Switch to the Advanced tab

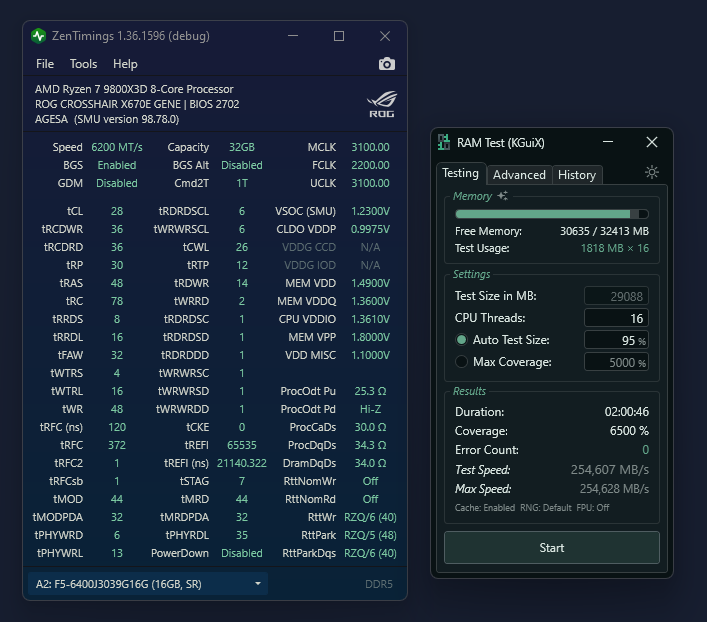(x=519, y=174)
